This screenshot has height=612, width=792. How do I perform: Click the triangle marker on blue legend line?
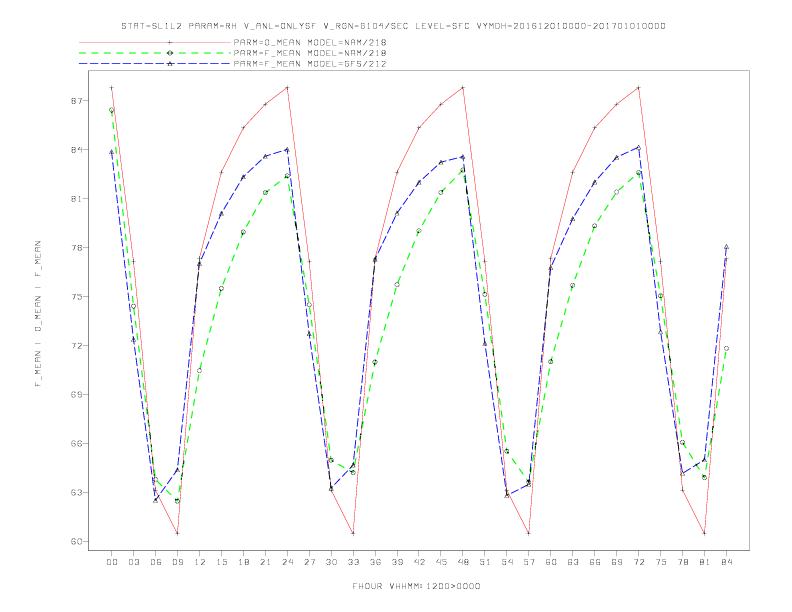(x=170, y=64)
